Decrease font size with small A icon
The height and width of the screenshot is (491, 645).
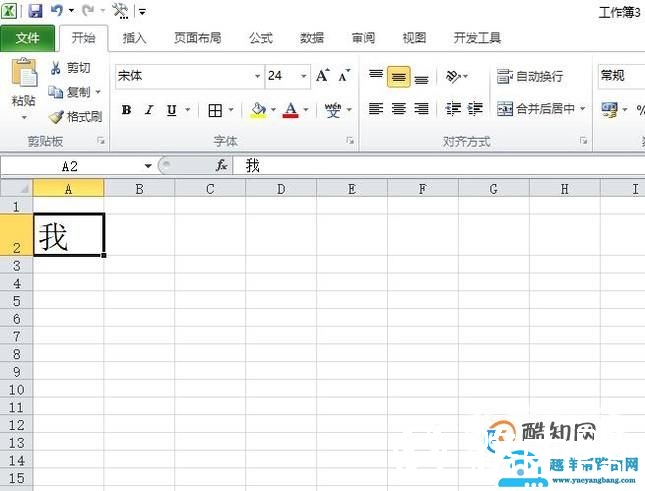(344, 76)
